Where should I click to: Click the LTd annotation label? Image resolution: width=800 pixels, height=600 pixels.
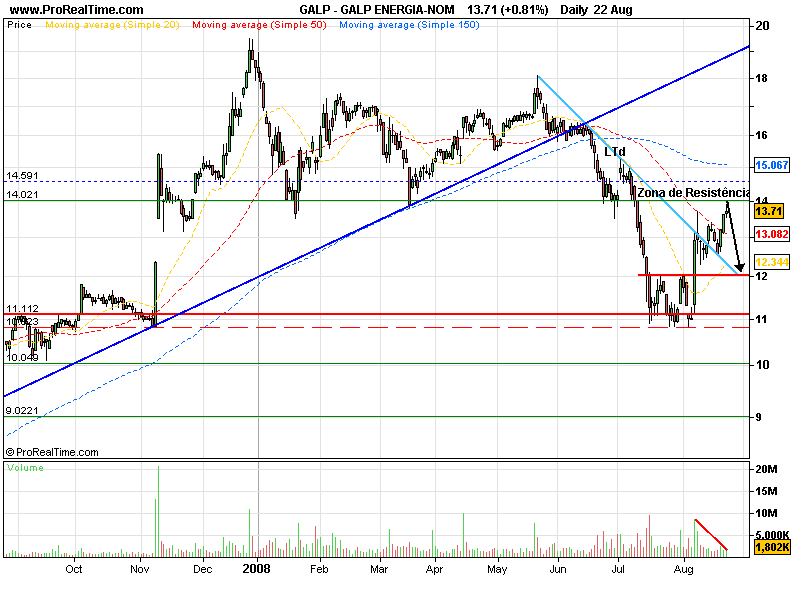point(615,152)
